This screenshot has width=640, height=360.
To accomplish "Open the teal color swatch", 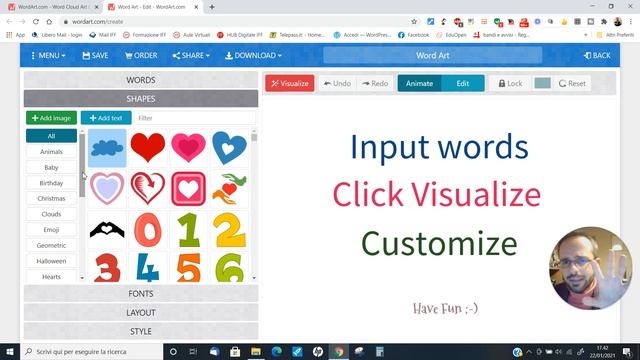I will (x=542, y=83).
